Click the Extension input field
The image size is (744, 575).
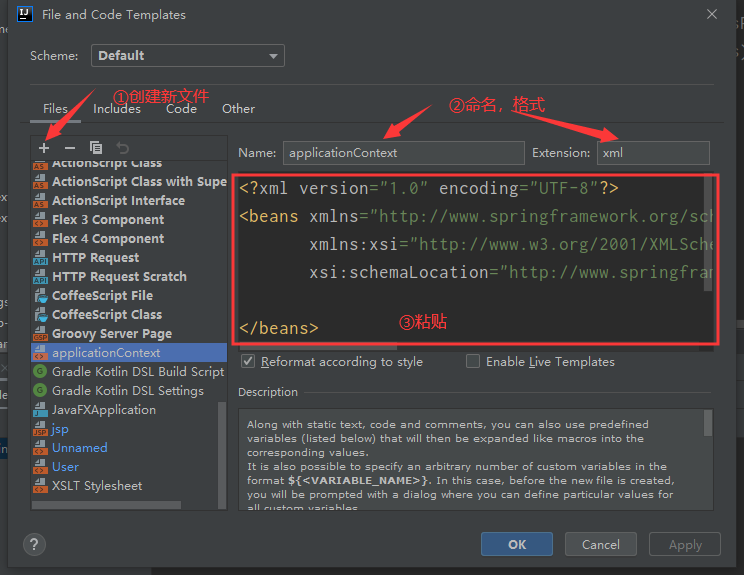[653, 153]
